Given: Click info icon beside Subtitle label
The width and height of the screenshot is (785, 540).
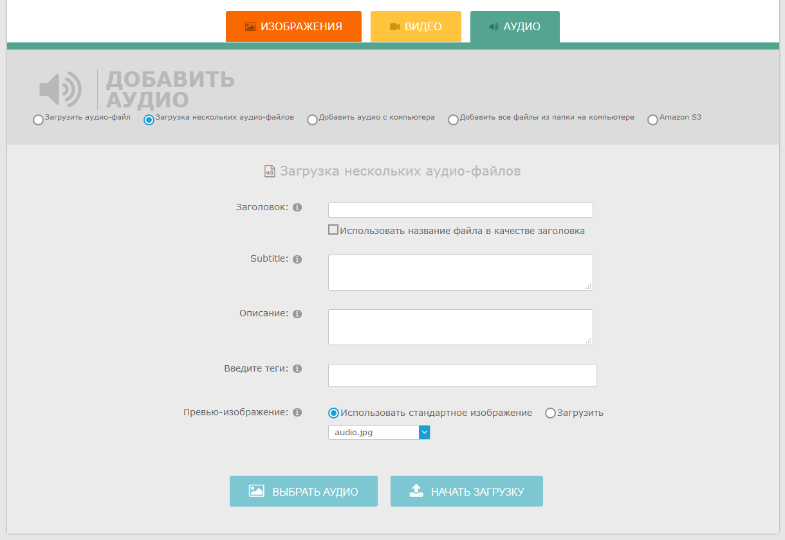Looking at the screenshot, I should (298, 259).
